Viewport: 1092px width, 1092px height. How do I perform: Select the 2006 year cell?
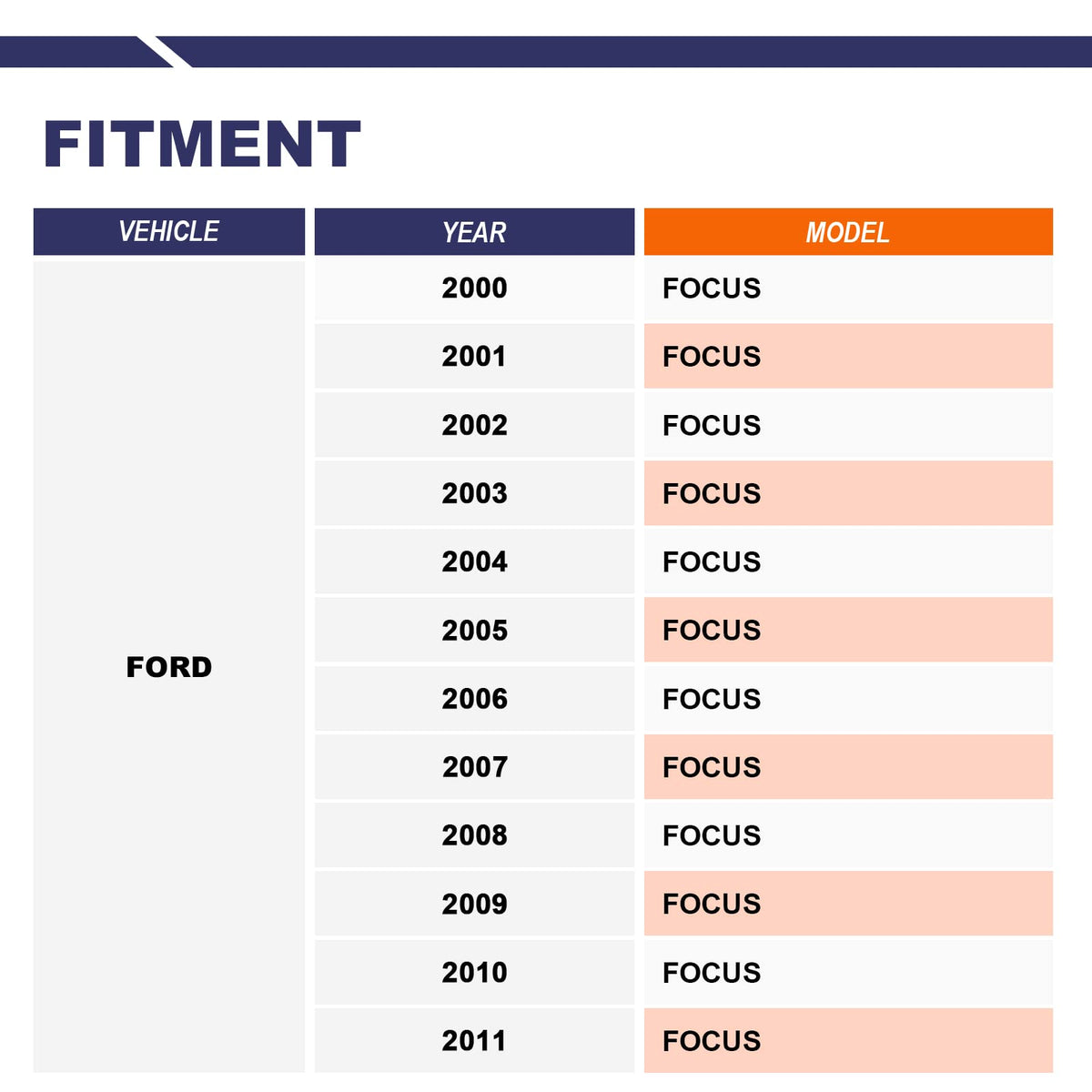click(x=474, y=699)
